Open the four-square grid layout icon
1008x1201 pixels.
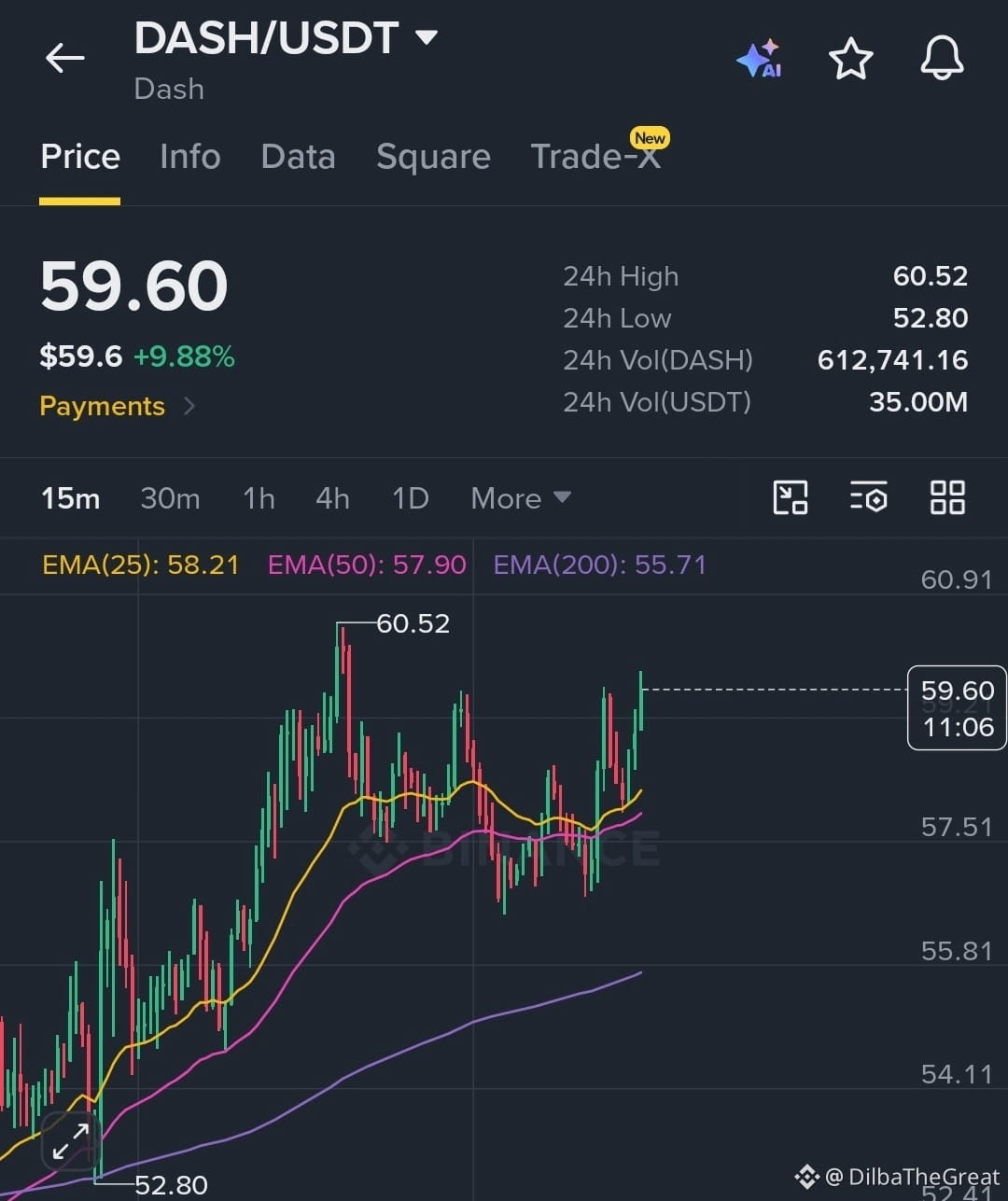[x=947, y=497]
